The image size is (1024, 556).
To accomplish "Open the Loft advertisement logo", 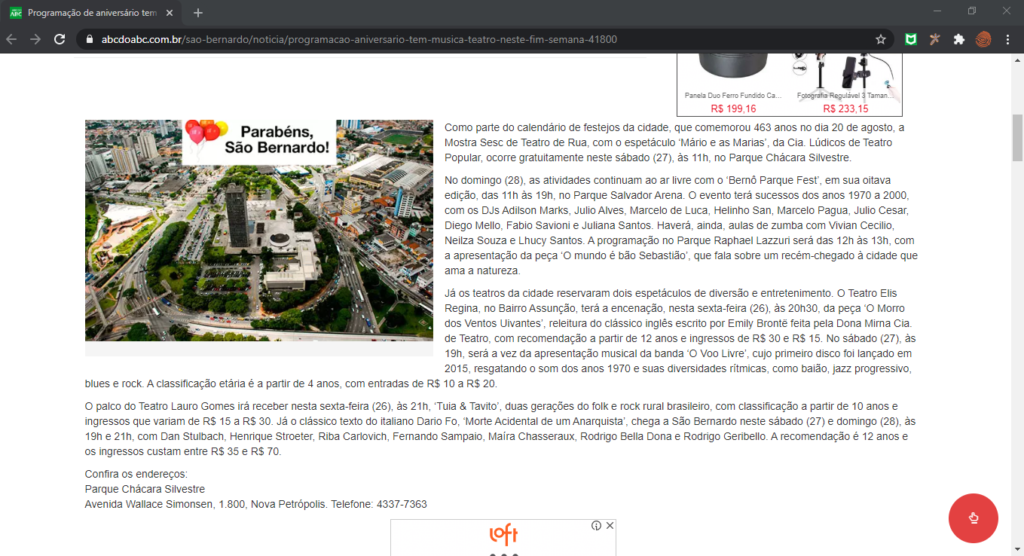I will [x=503, y=534].
